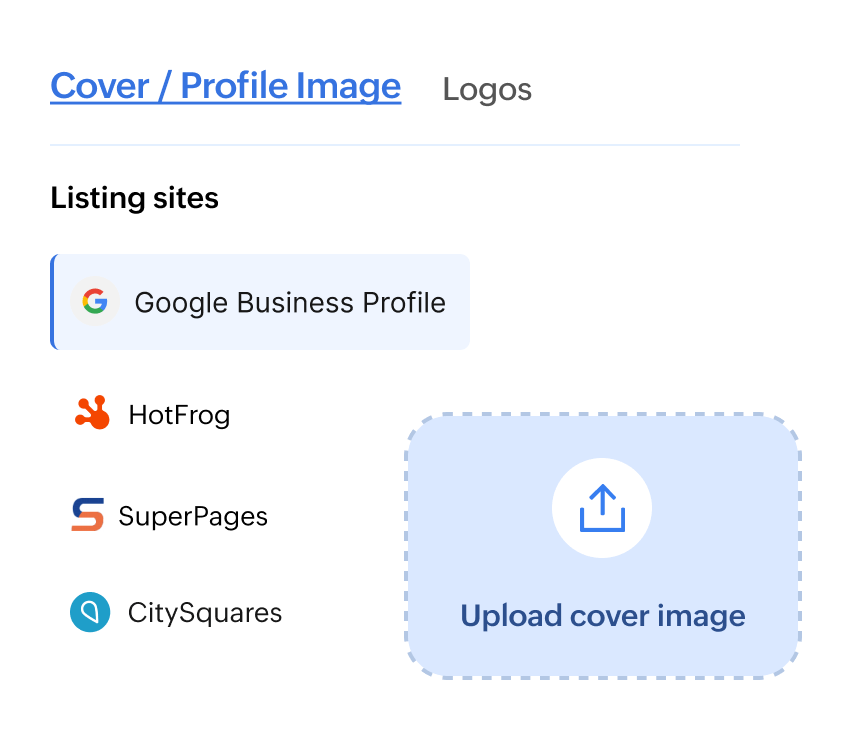The image size is (850, 740).
Task: Click the Listing sites heading
Action: pos(134,198)
